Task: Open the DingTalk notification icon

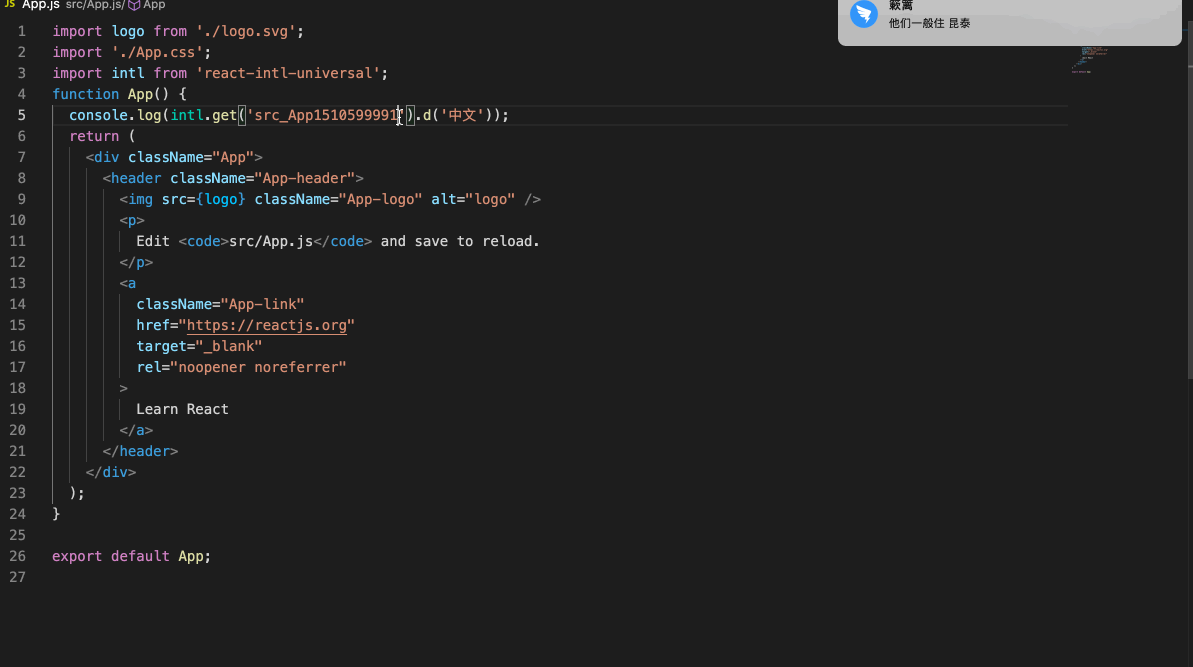Action: [x=864, y=14]
